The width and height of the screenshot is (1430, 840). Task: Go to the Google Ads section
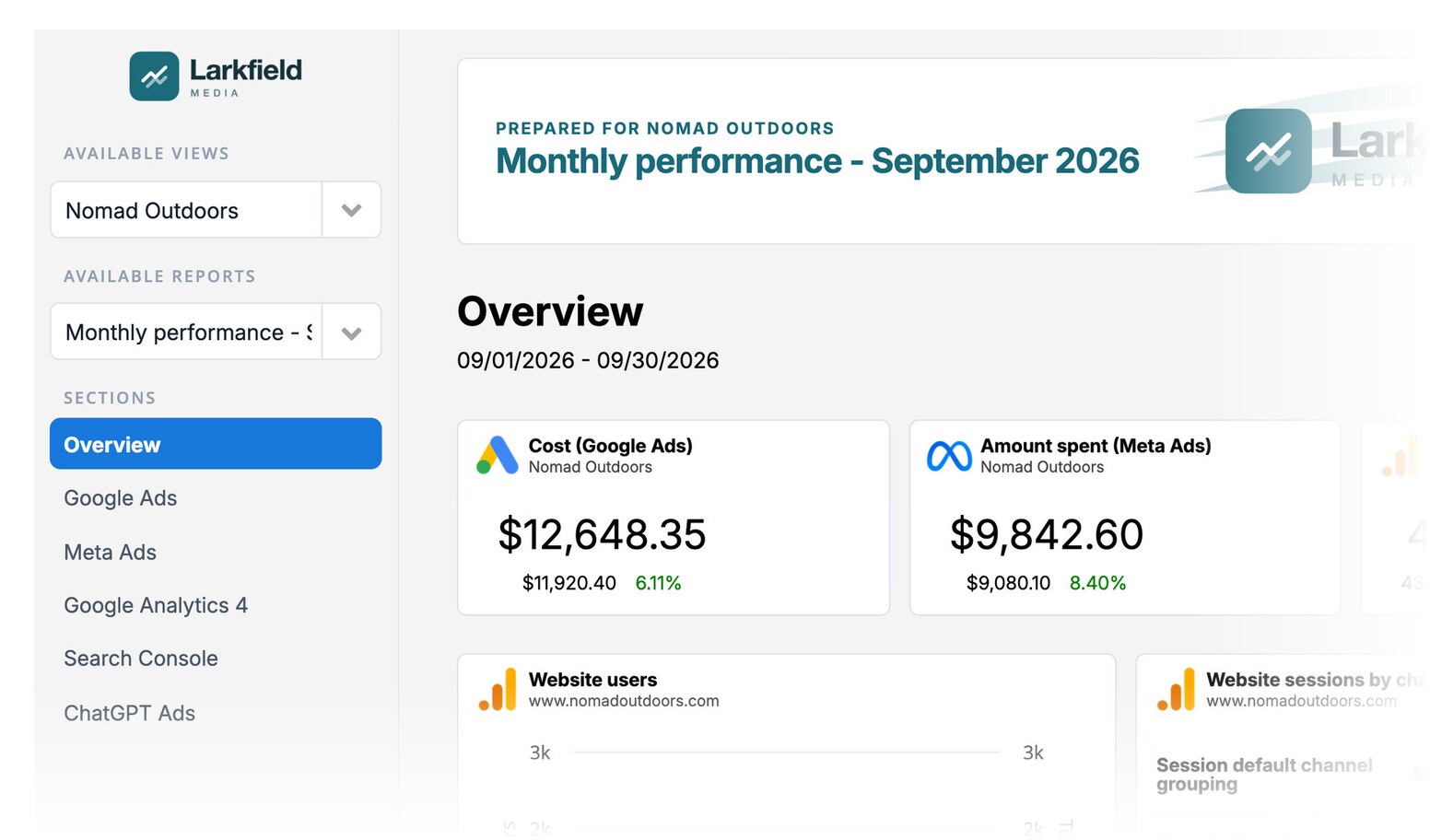121,498
